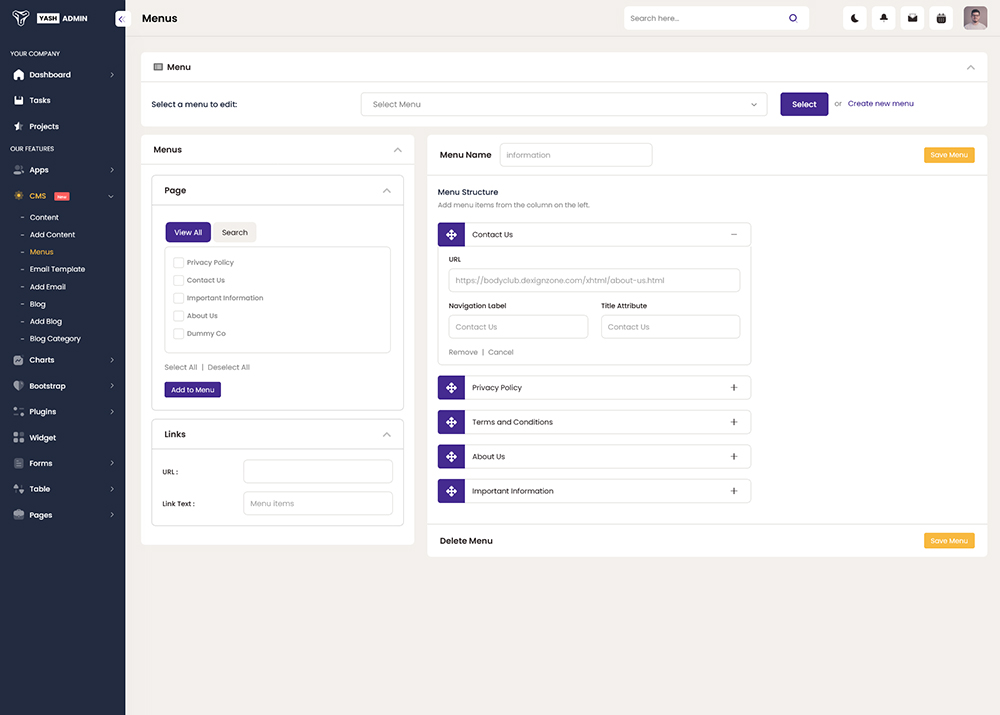Viewport: 1000px width, 715px height.
Task: Click the Add to Menu button
Action: tap(193, 390)
